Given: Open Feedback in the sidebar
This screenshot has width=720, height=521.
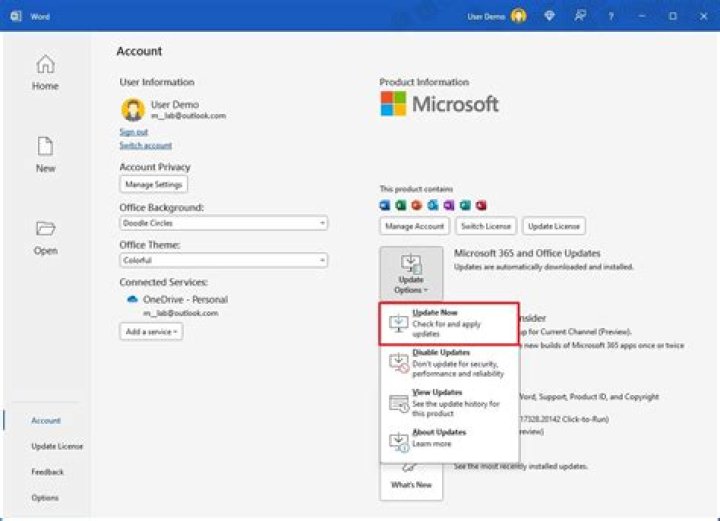Looking at the screenshot, I should pyautogui.click(x=47, y=472).
